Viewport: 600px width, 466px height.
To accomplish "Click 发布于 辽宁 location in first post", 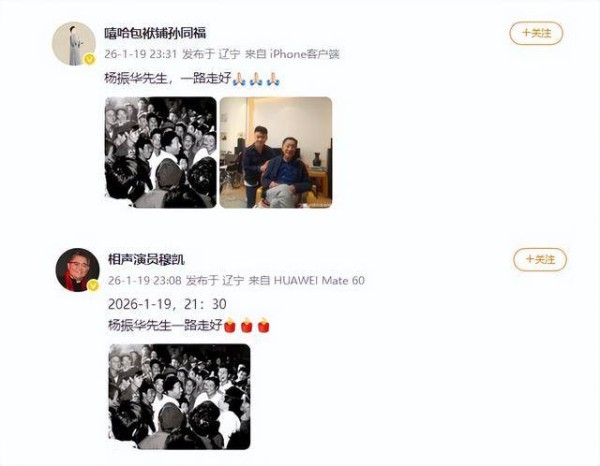I will [211, 54].
